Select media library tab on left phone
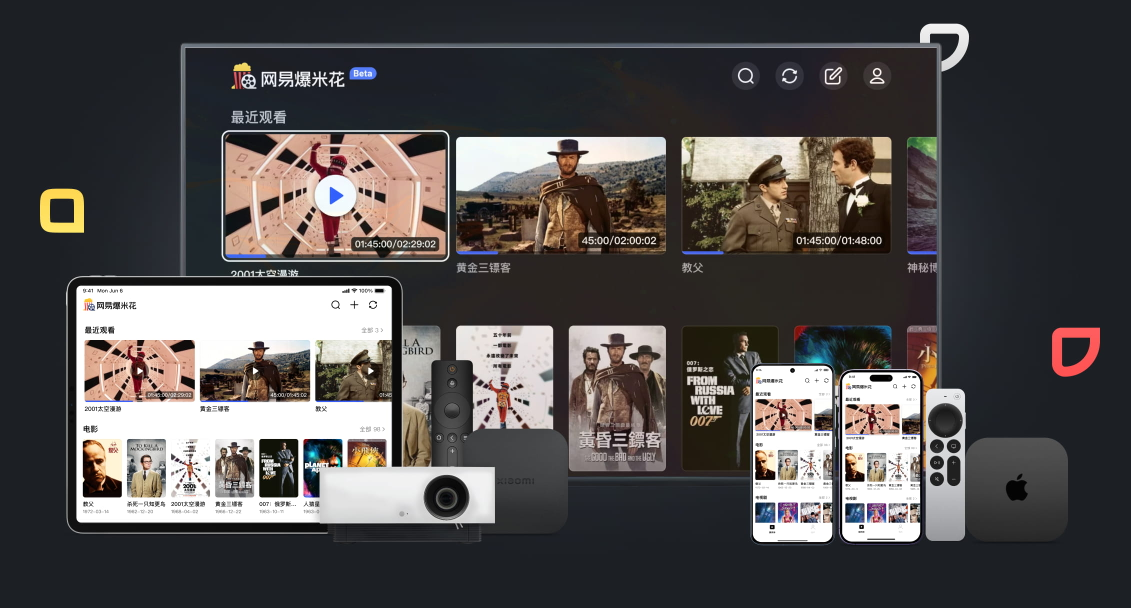Viewport: 1131px width, 608px height. pos(773,529)
